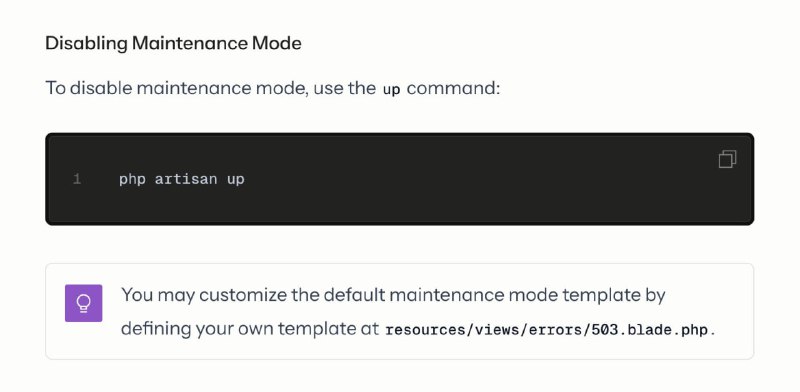800x392 pixels.
Task: Click the word 'command:' in the paragraph
Action: 454,88
